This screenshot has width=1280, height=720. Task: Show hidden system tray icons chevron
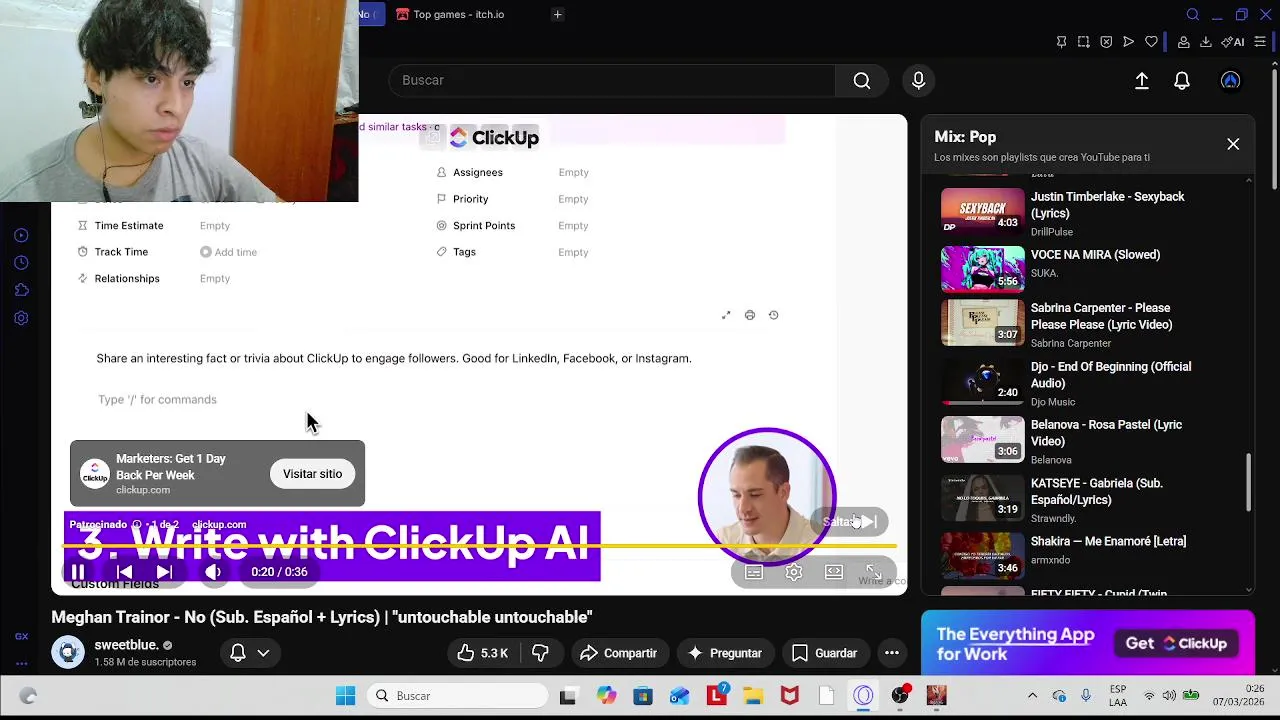1032,696
